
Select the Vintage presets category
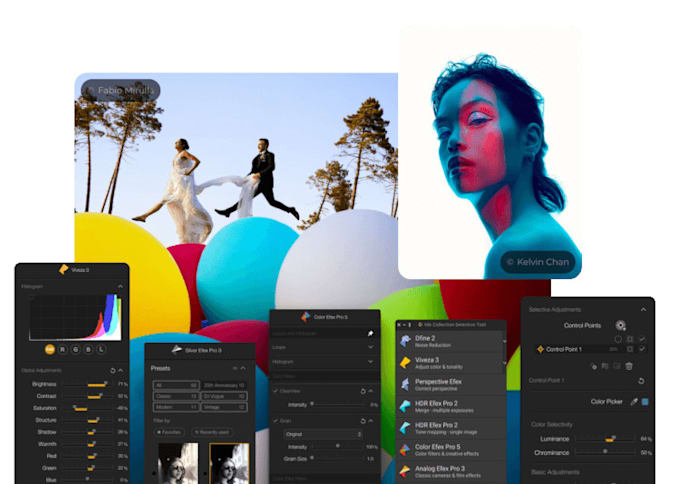[x=224, y=407]
